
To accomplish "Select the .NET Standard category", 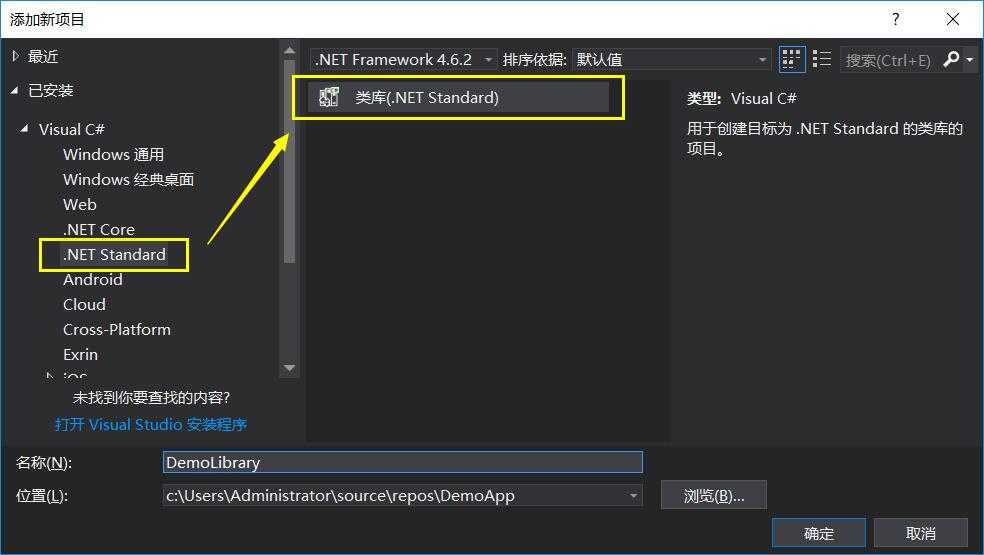I will click(x=114, y=255).
